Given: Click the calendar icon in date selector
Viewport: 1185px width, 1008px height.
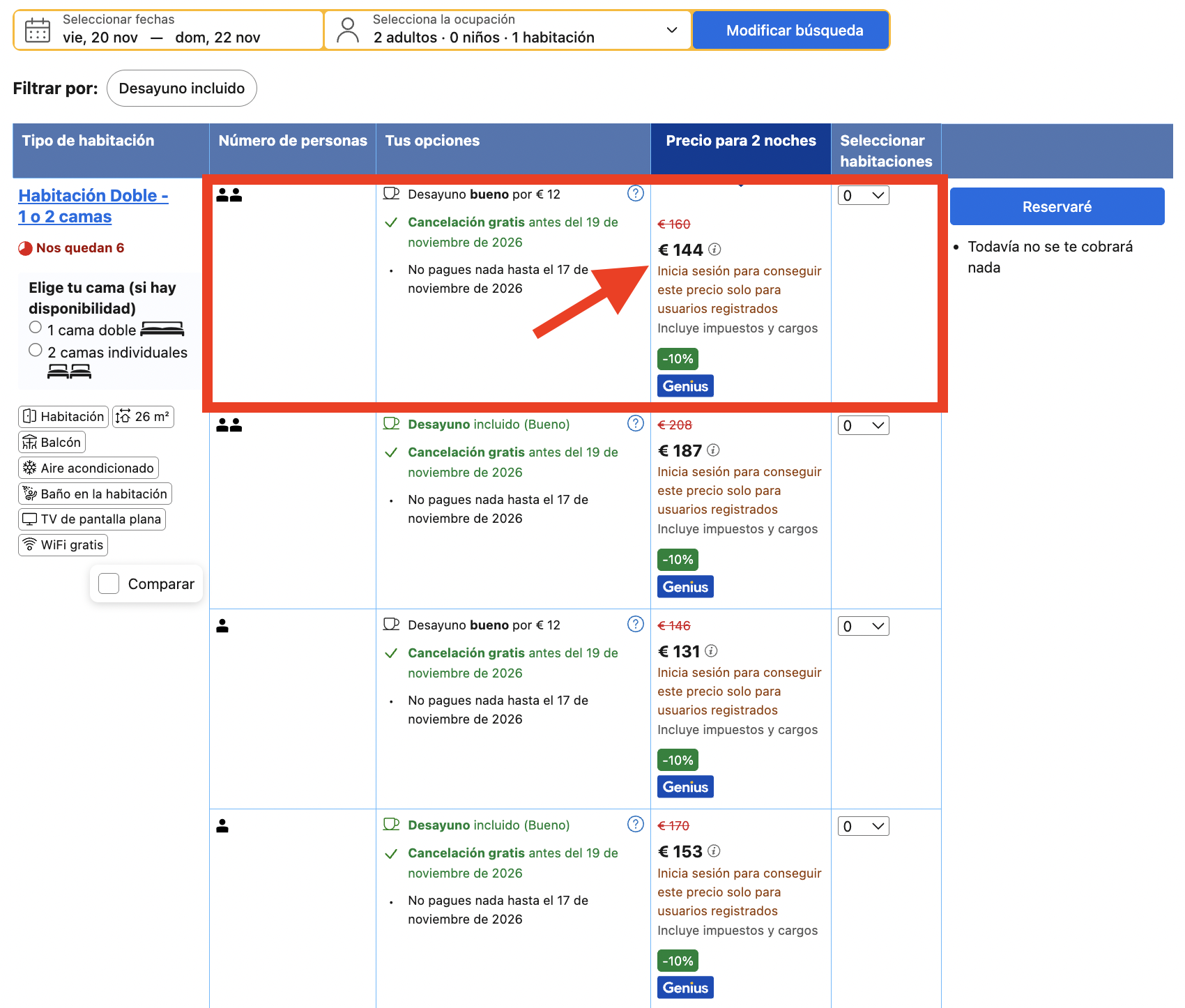Looking at the screenshot, I should coord(38,31).
